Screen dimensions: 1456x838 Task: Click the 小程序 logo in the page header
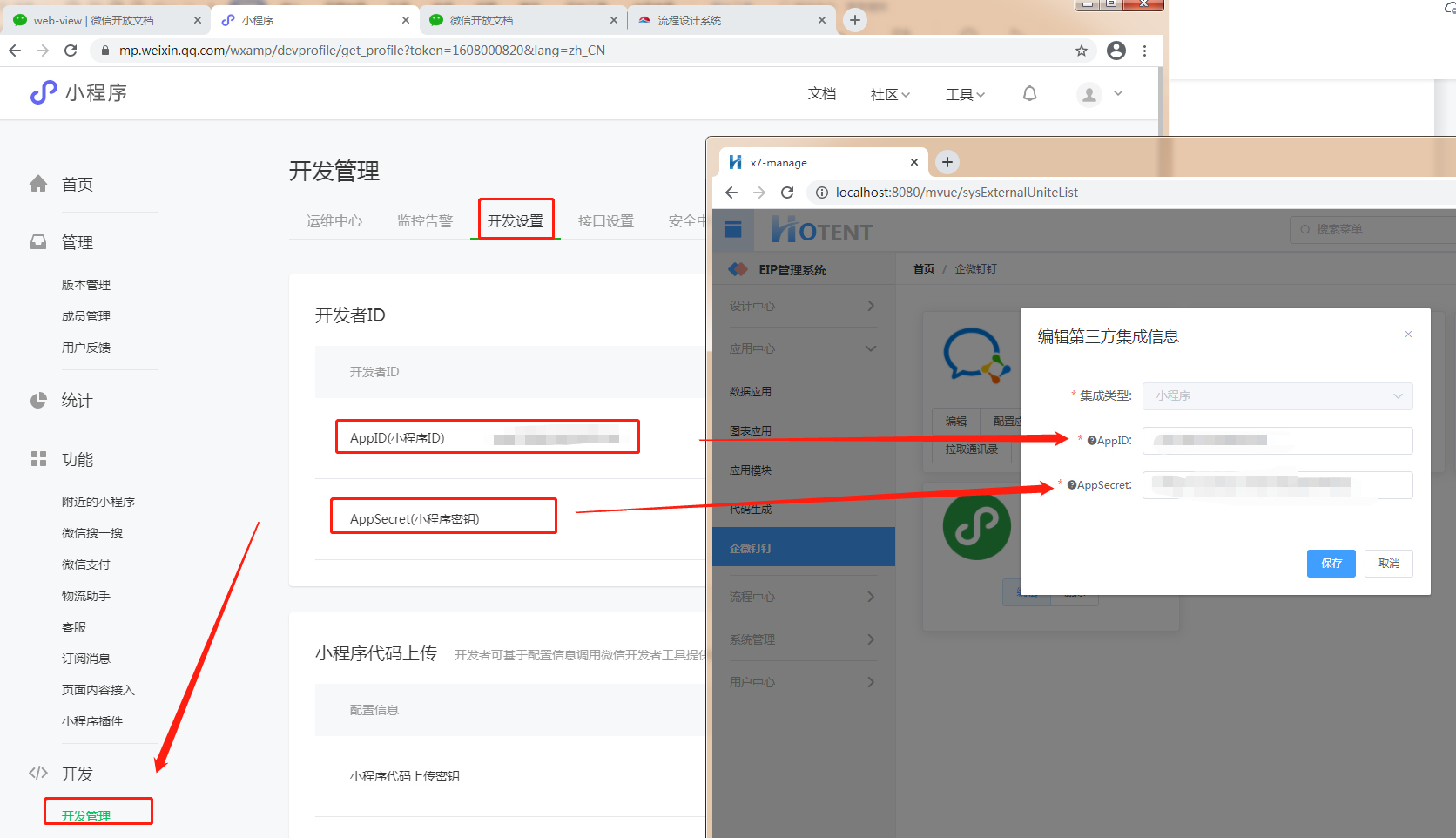coord(79,92)
